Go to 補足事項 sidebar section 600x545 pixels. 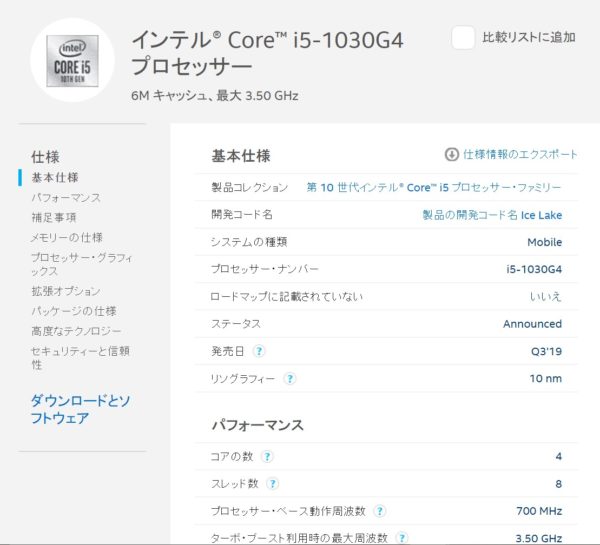point(54,217)
